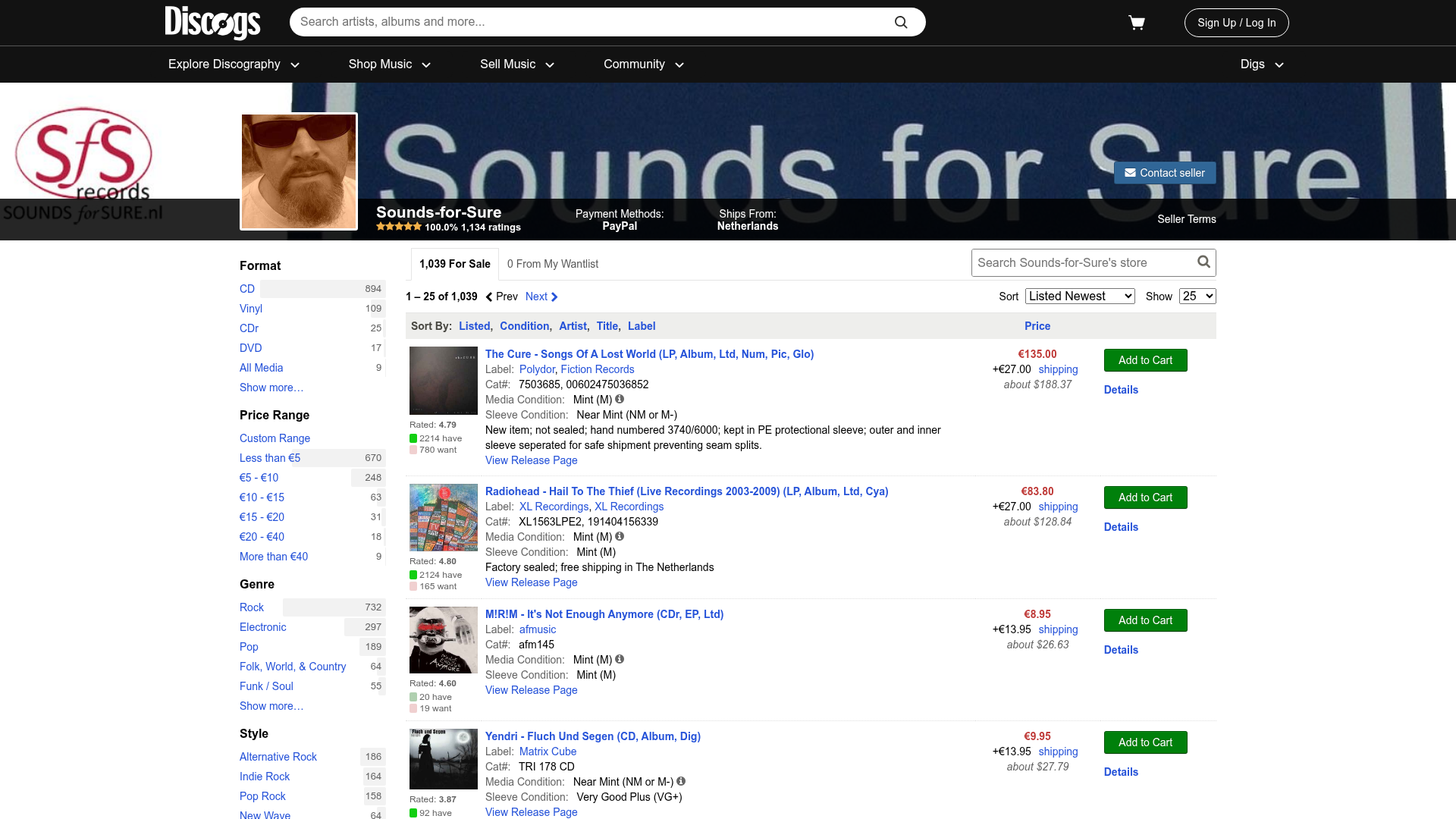Screen dimensions: 1456x819
Task: Click info icon next to The Cure media condition
Action: (x=620, y=399)
